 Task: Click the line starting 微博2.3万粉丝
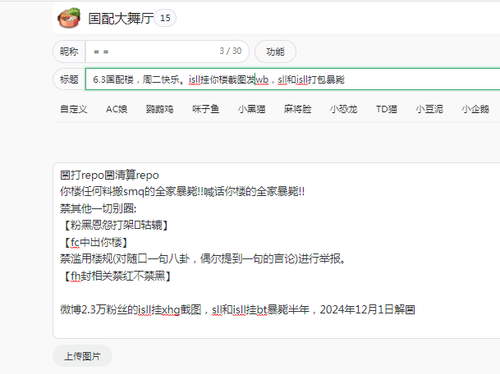pos(237,310)
